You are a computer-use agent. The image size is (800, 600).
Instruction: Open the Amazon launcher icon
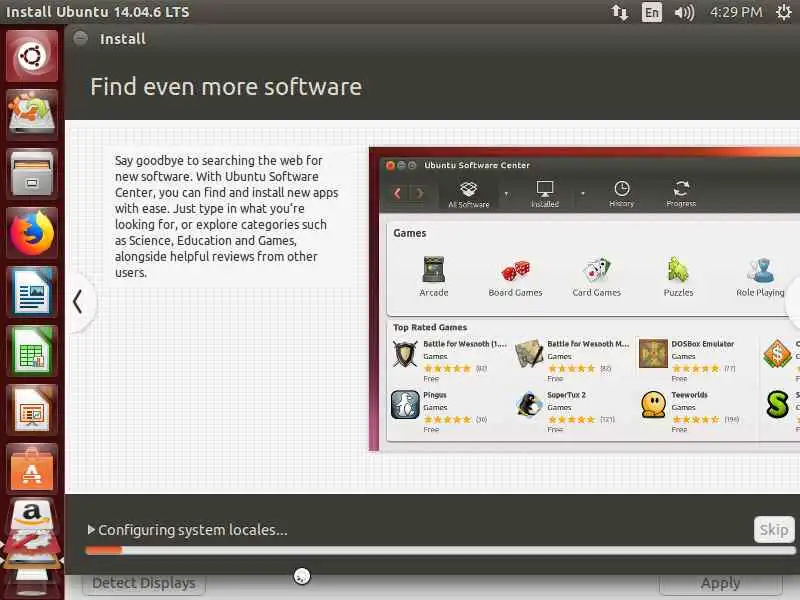(32, 514)
